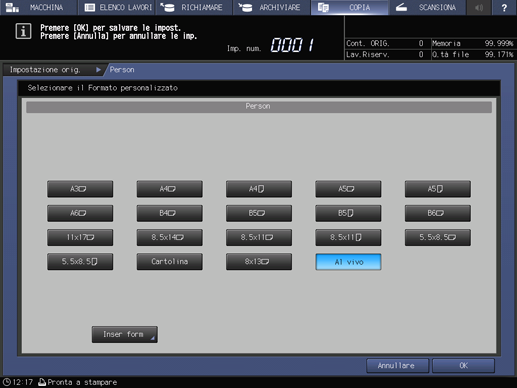Click the Cont. ORIG. counter

click(385, 43)
